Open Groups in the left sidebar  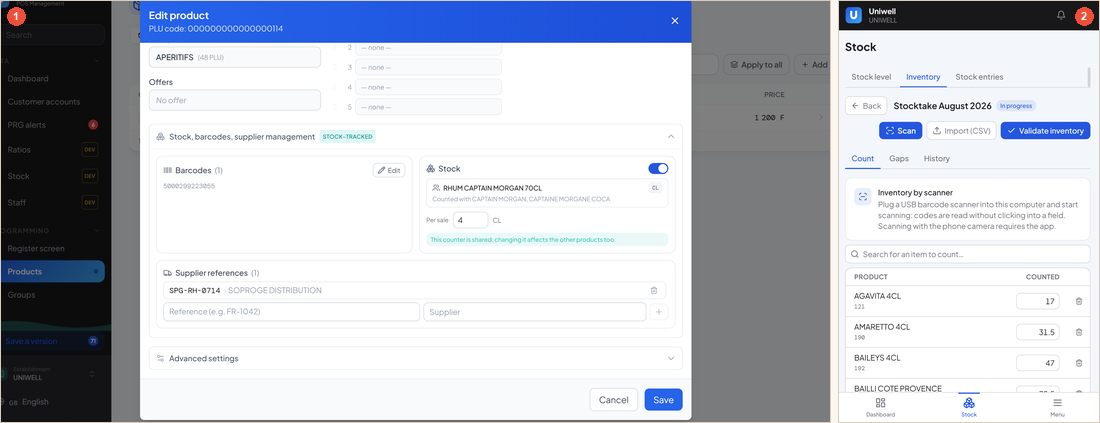point(21,295)
